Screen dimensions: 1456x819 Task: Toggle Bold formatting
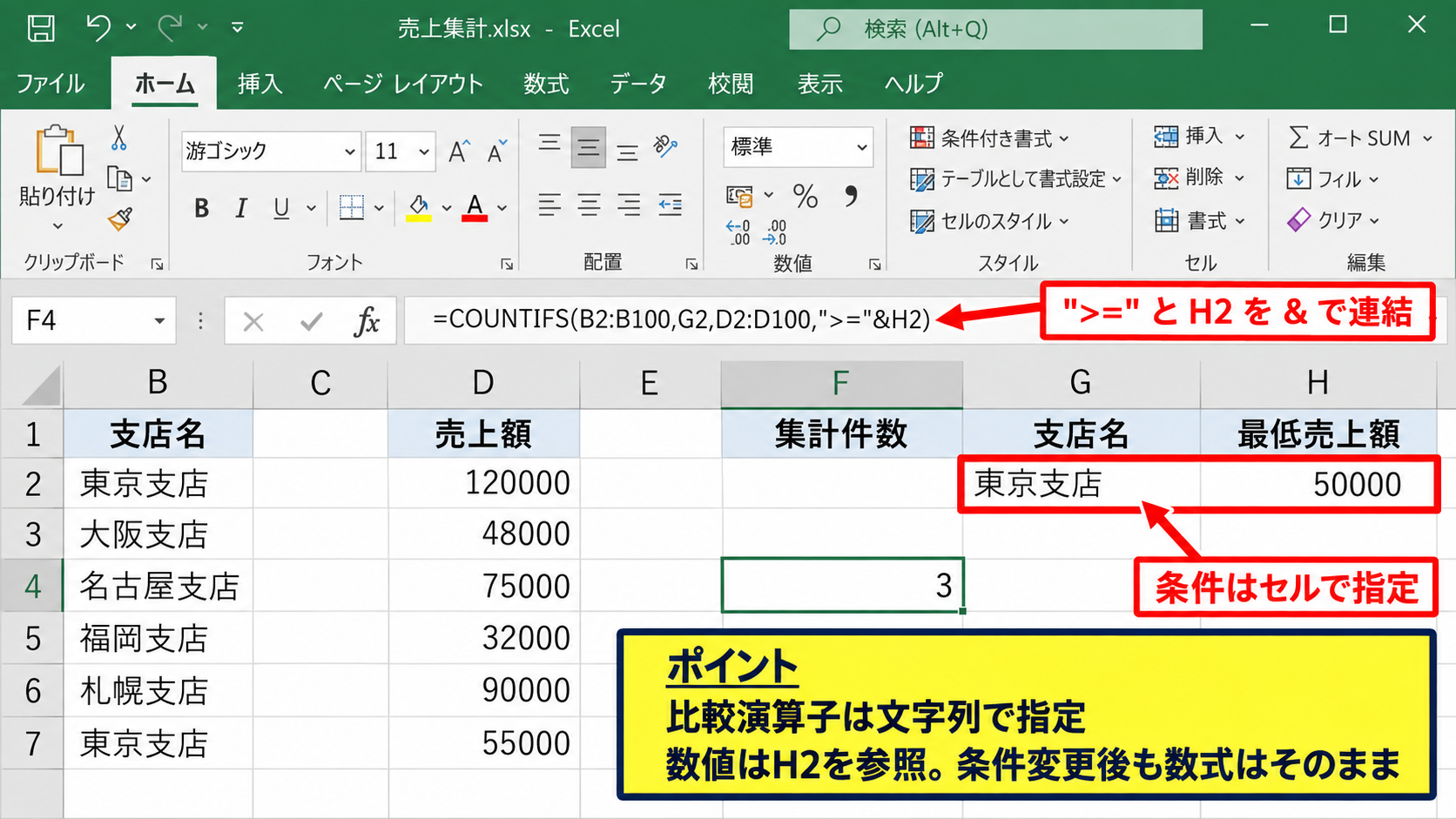pyautogui.click(x=201, y=208)
